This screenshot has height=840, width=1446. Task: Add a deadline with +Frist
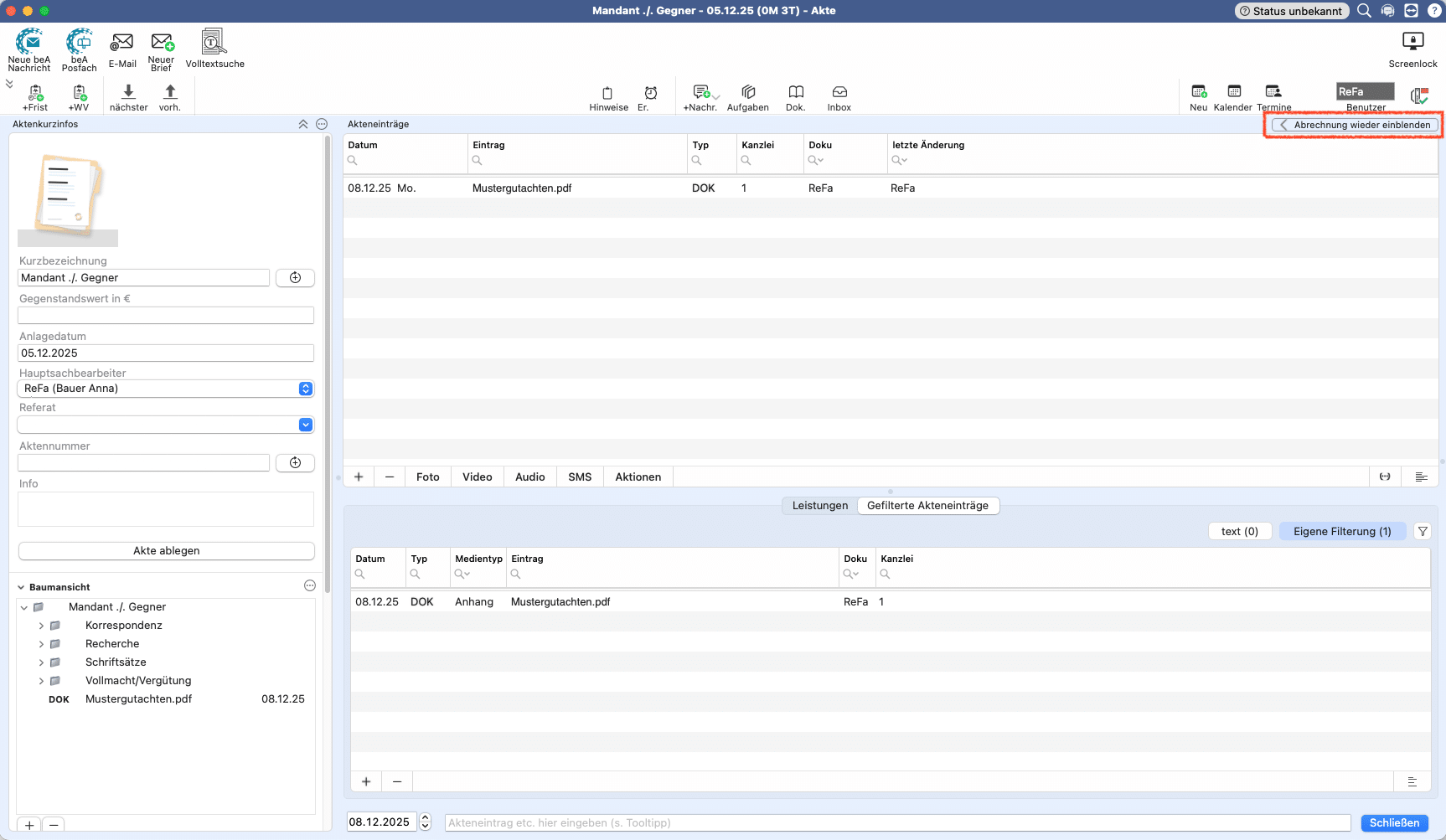(35, 93)
